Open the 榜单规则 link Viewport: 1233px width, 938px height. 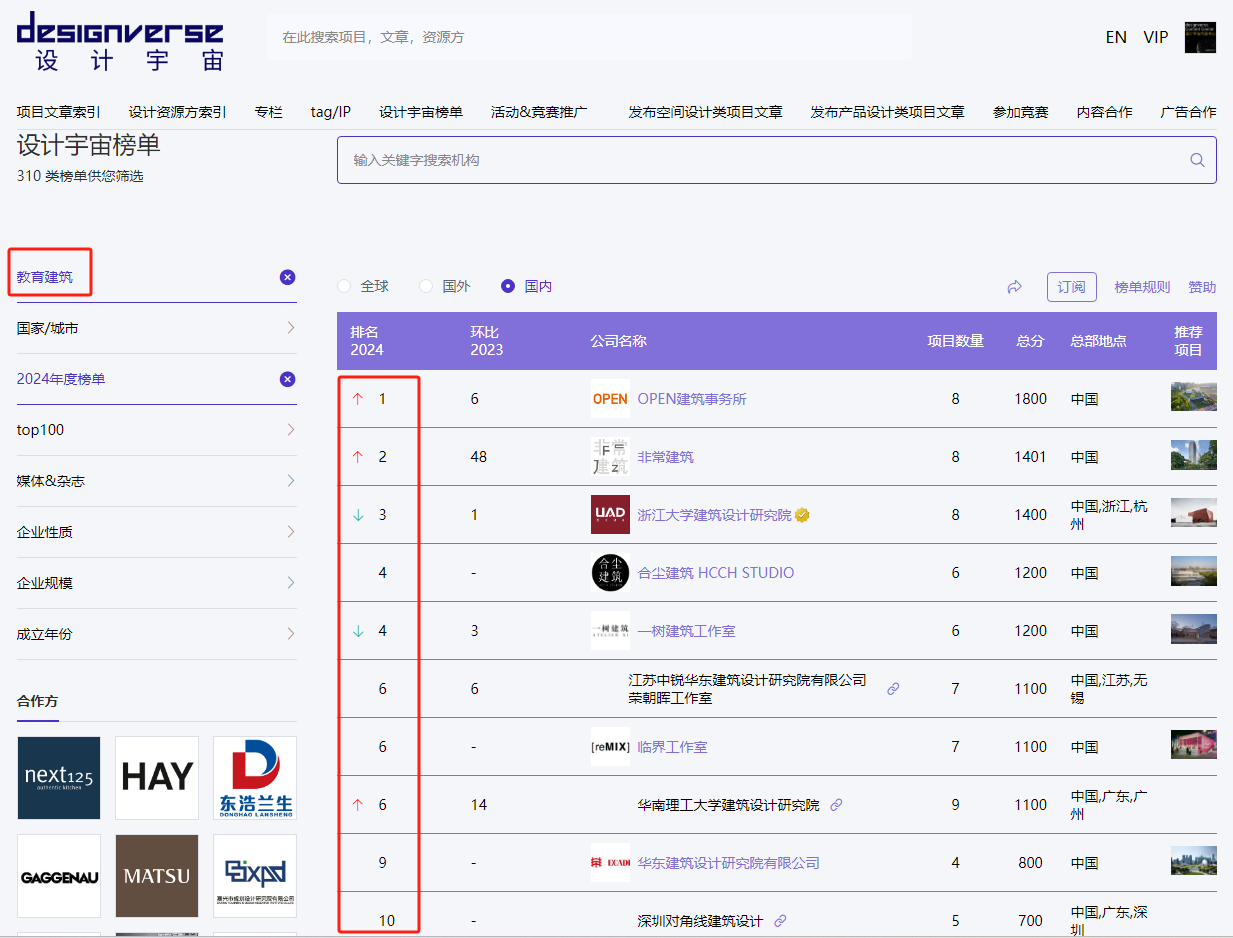pyautogui.click(x=1142, y=287)
